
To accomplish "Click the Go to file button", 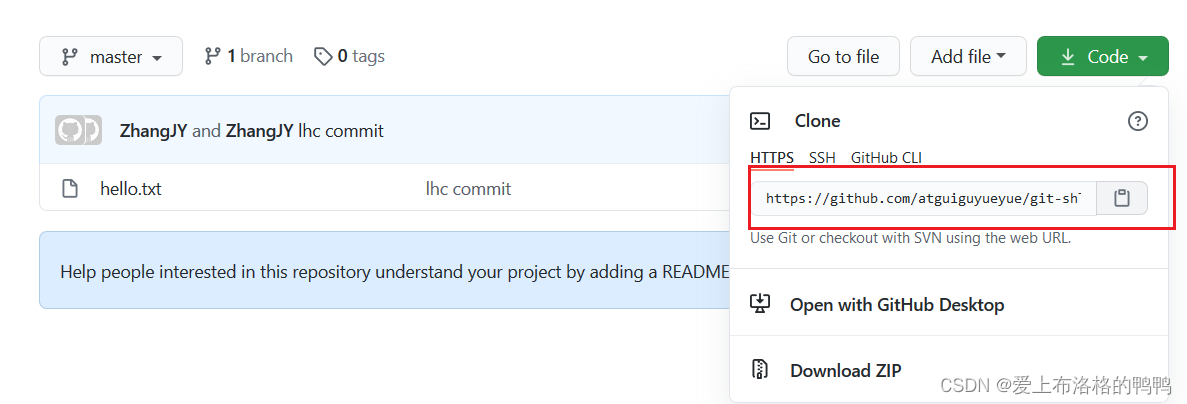I will (x=843, y=56).
